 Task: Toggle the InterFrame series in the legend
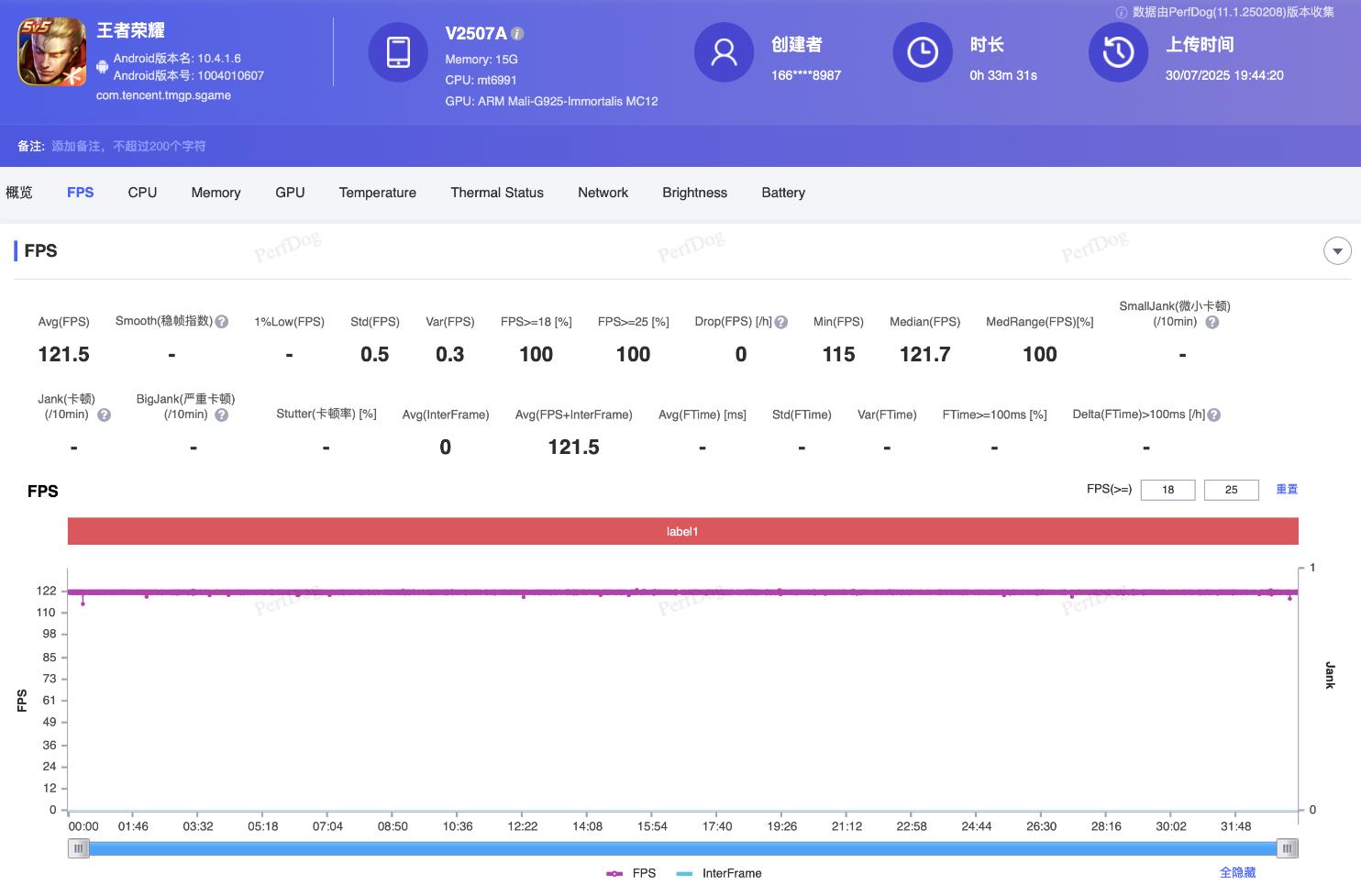coord(719,873)
